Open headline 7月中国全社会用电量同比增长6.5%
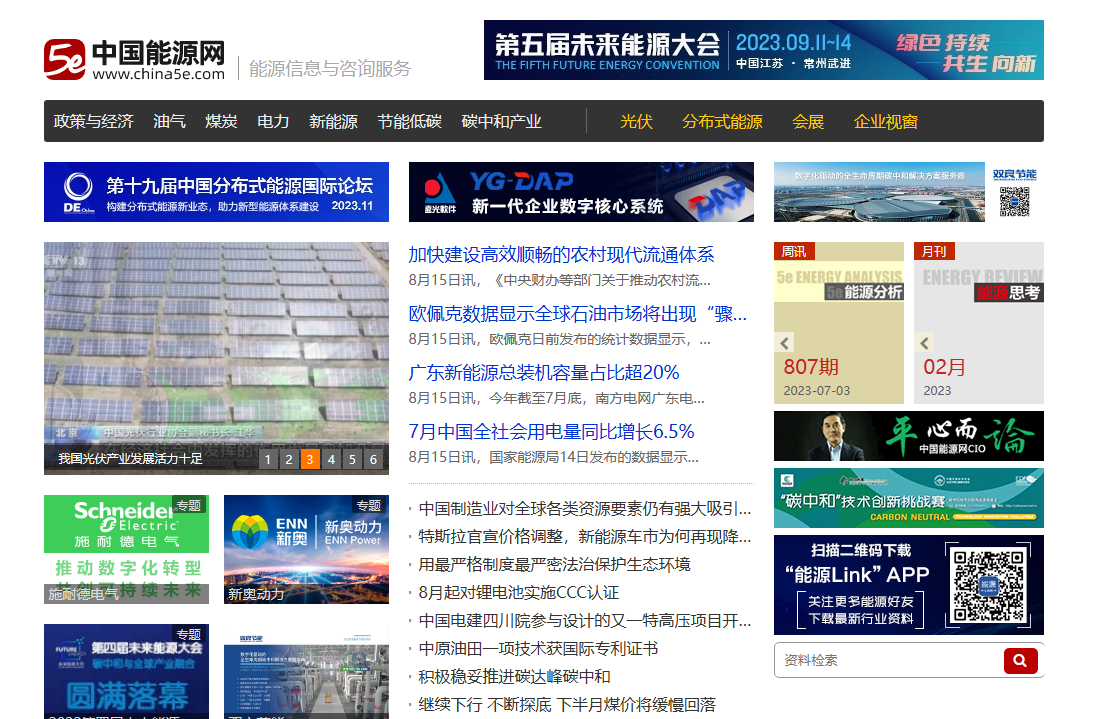 (x=551, y=432)
